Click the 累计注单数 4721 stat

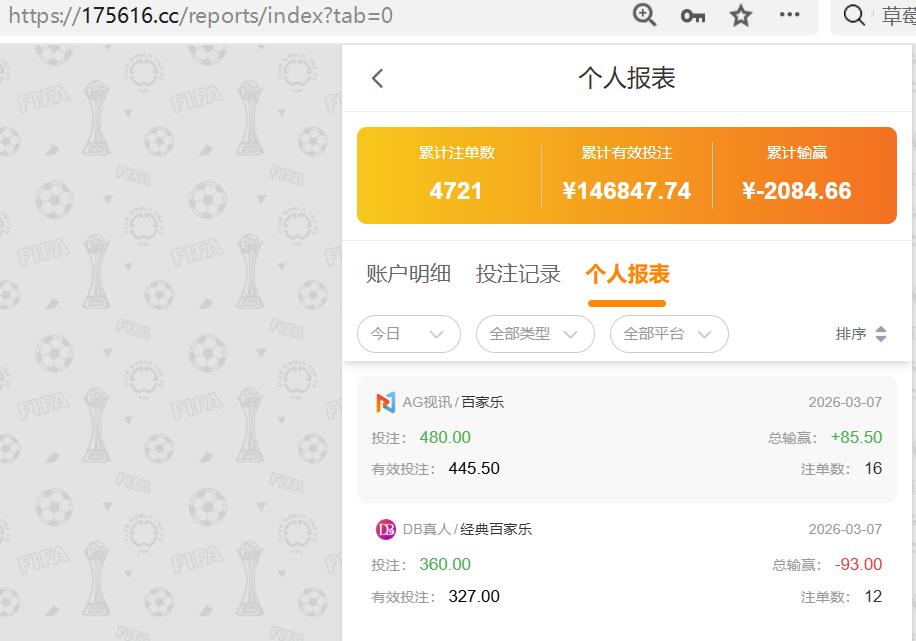pyautogui.click(x=455, y=191)
